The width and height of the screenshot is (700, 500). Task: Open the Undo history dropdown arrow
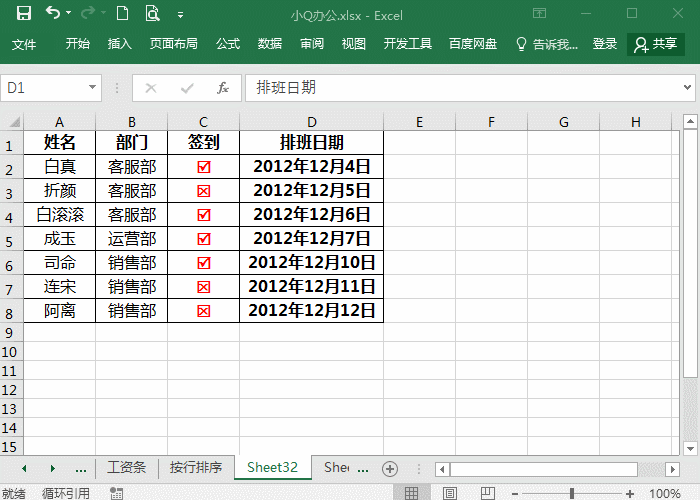click(69, 13)
